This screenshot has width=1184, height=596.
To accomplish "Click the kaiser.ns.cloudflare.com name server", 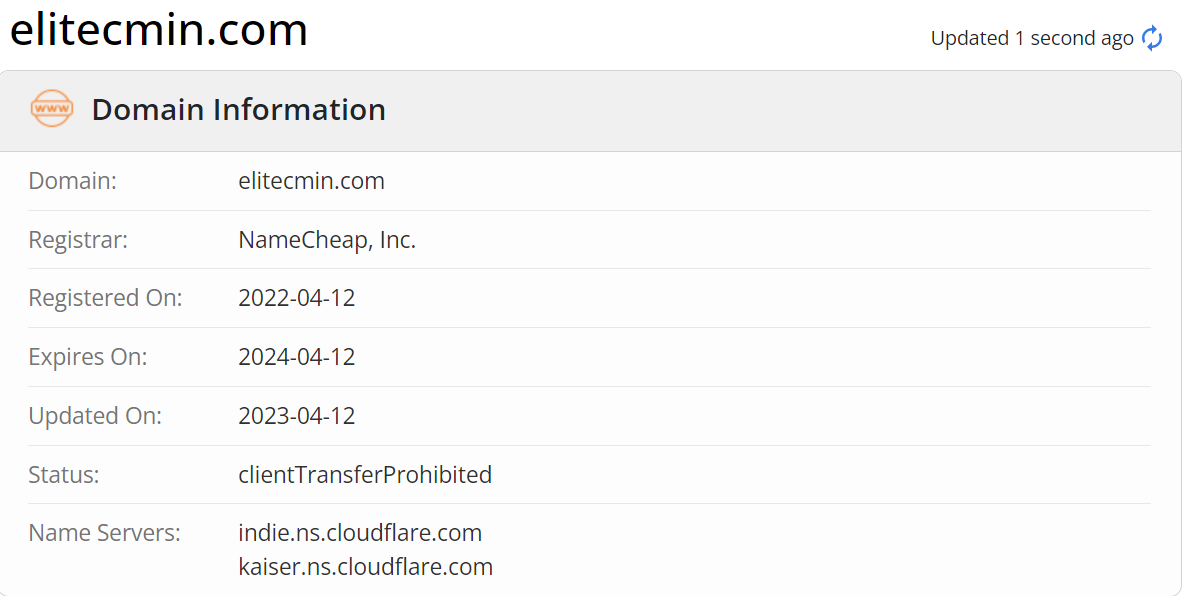I will point(365,567).
